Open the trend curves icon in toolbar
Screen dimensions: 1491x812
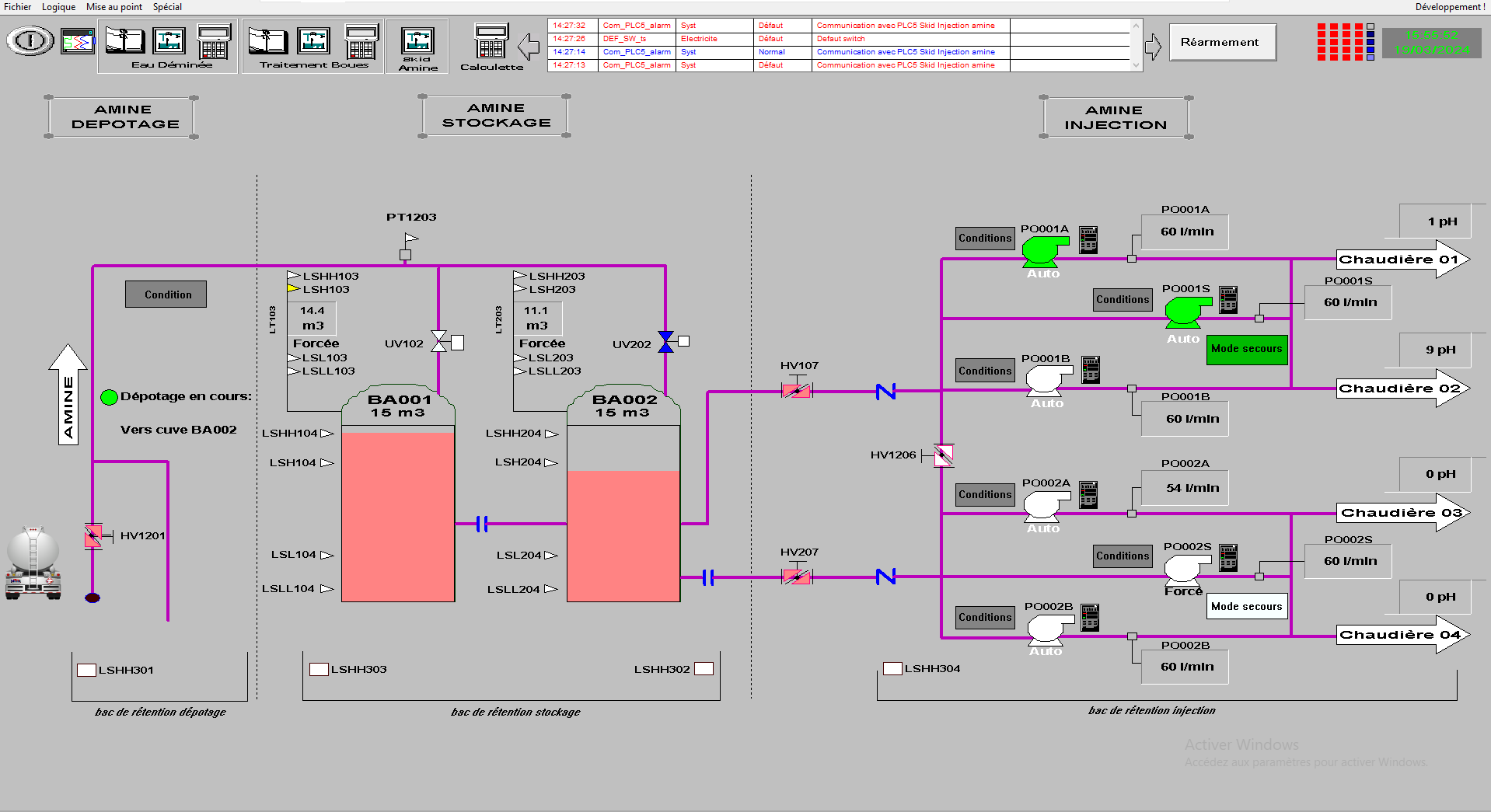coord(78,41)
